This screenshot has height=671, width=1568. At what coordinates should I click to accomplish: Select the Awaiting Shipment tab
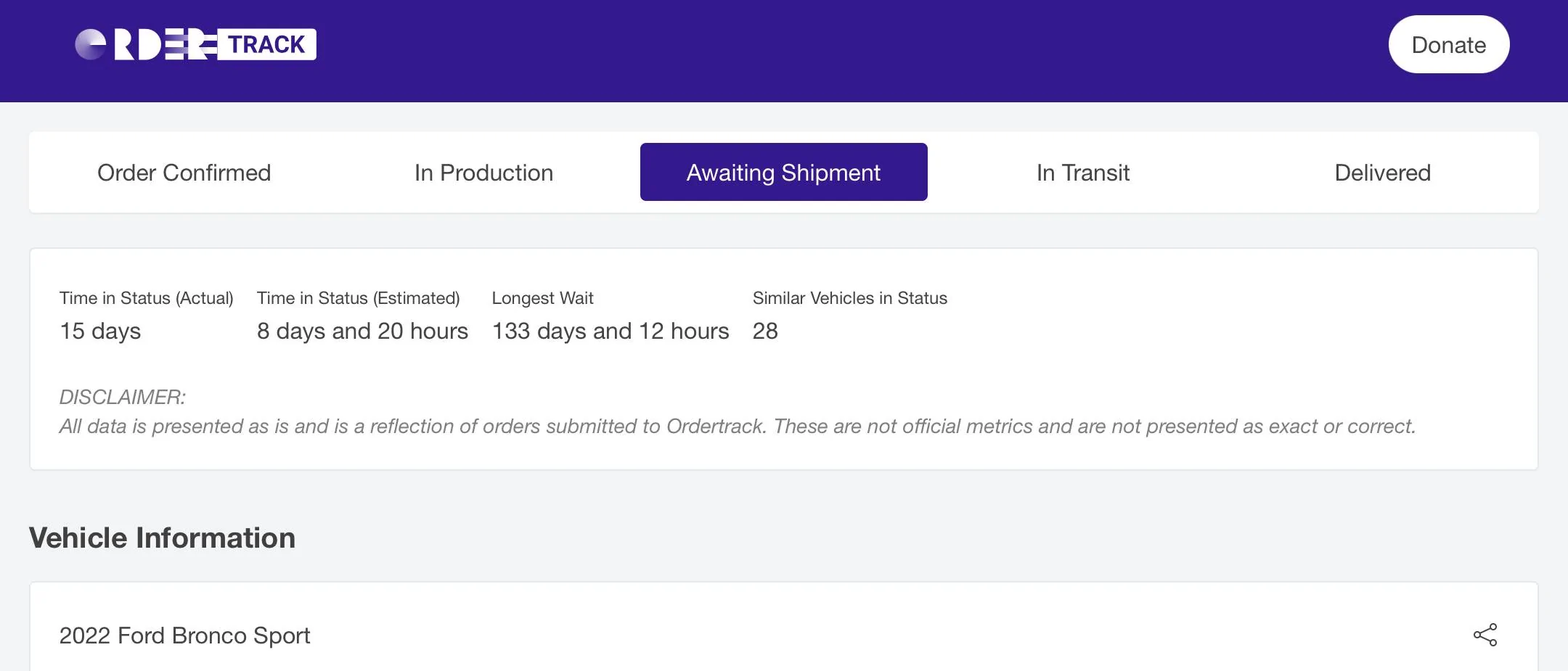pos(783,173)
